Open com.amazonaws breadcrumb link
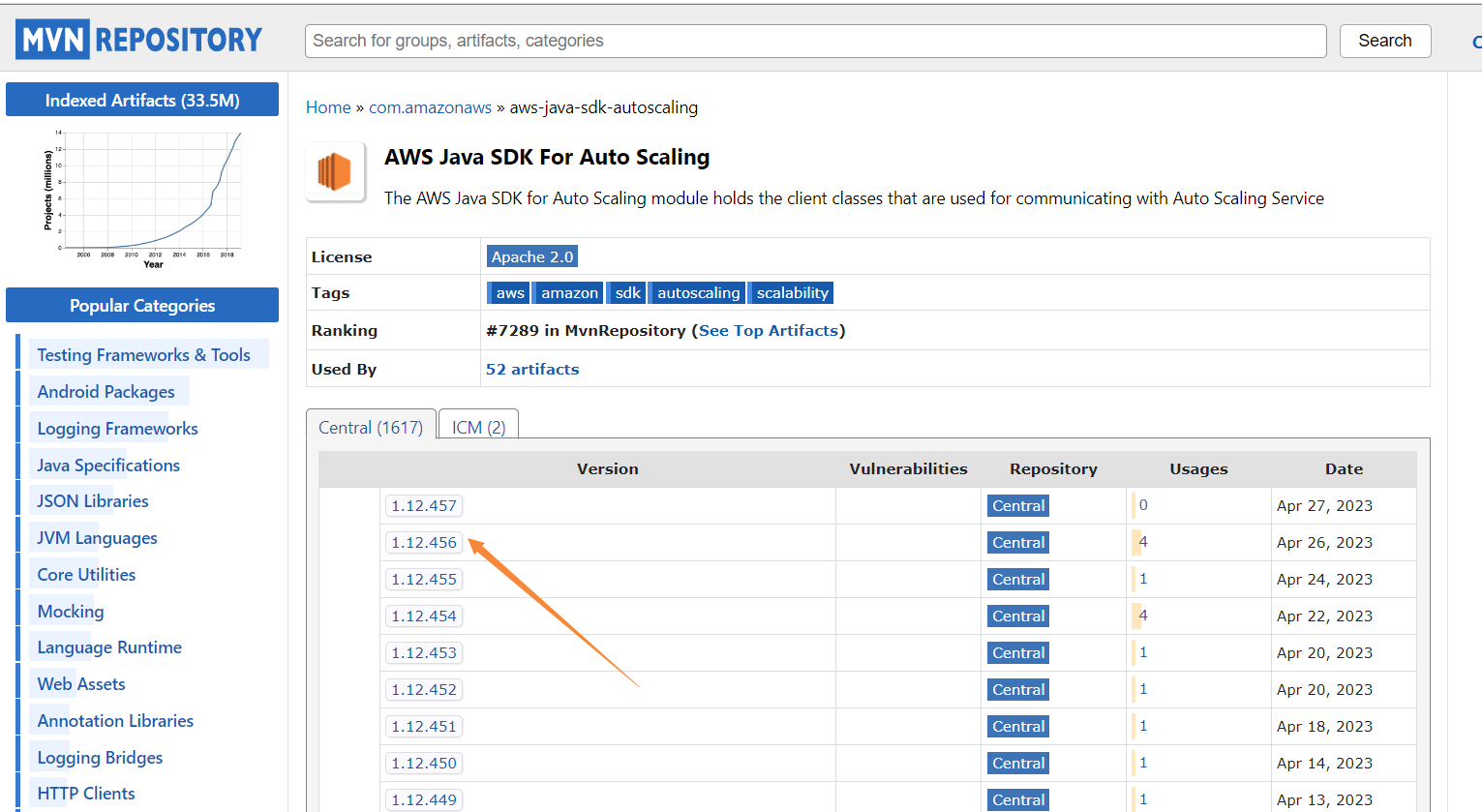This screenshot has width=1482, height=812. point(430,107)
